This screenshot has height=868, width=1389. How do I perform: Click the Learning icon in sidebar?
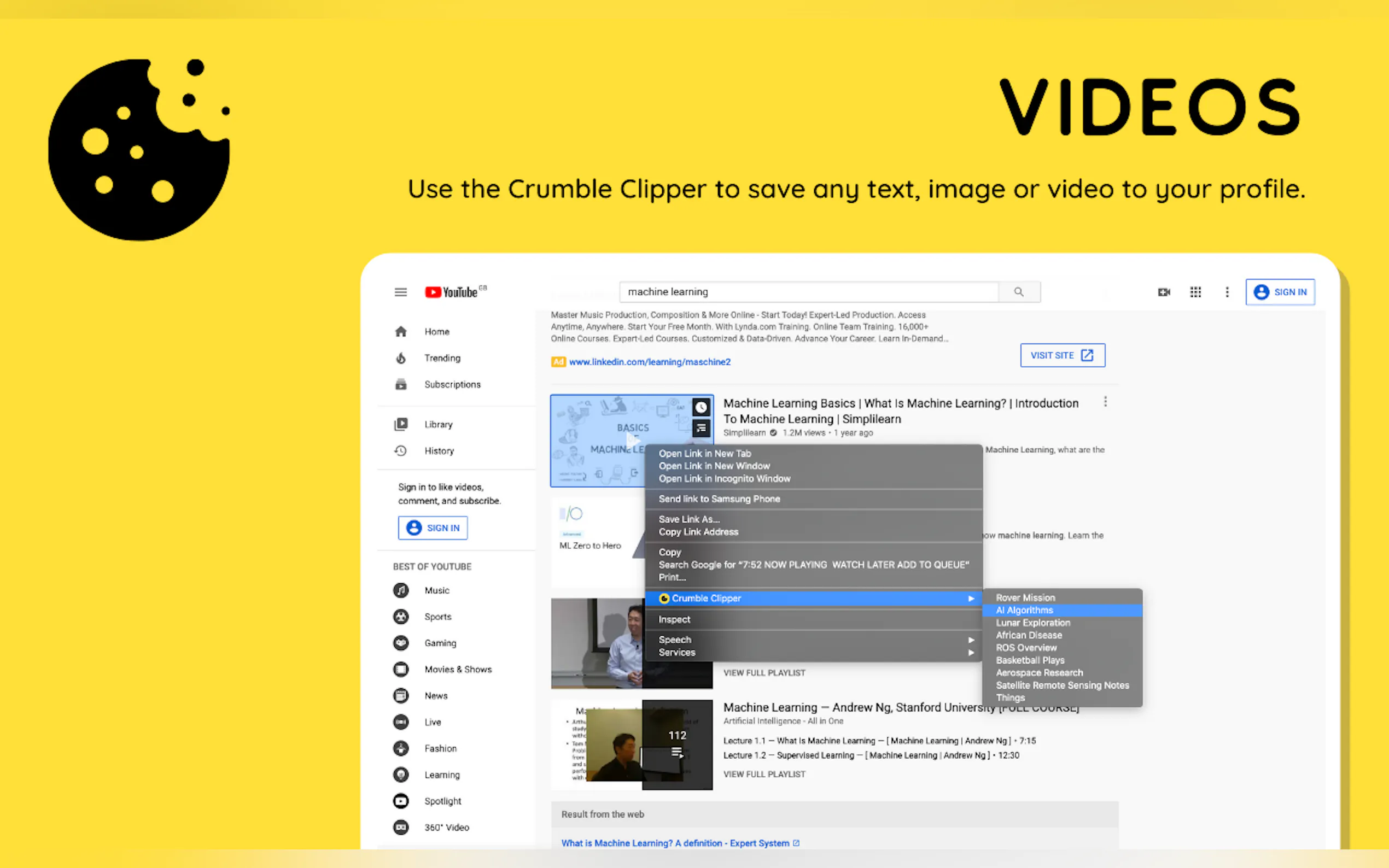[401, 775]
